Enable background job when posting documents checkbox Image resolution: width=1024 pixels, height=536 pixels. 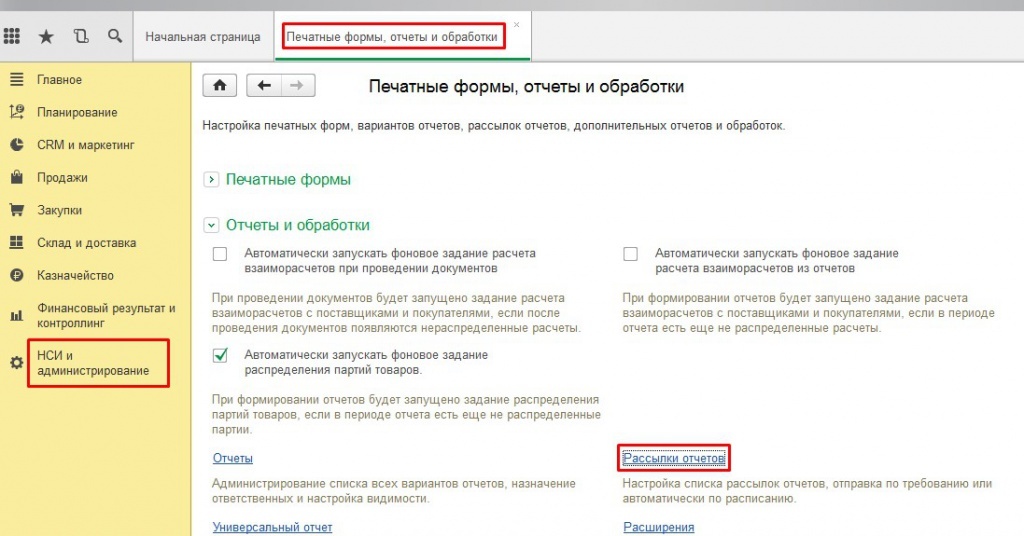click(x=220, y=254)
